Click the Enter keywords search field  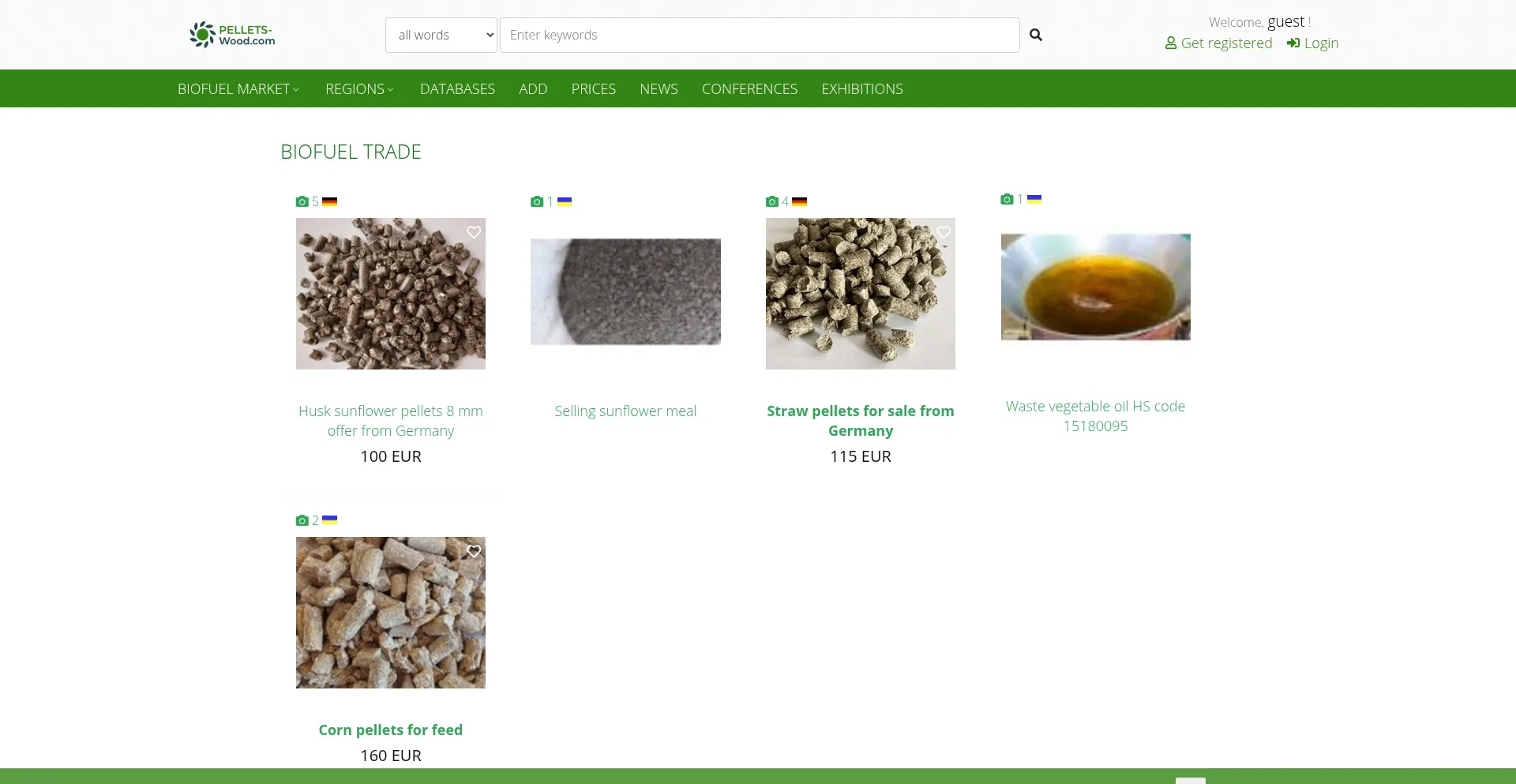click(760, 36)
